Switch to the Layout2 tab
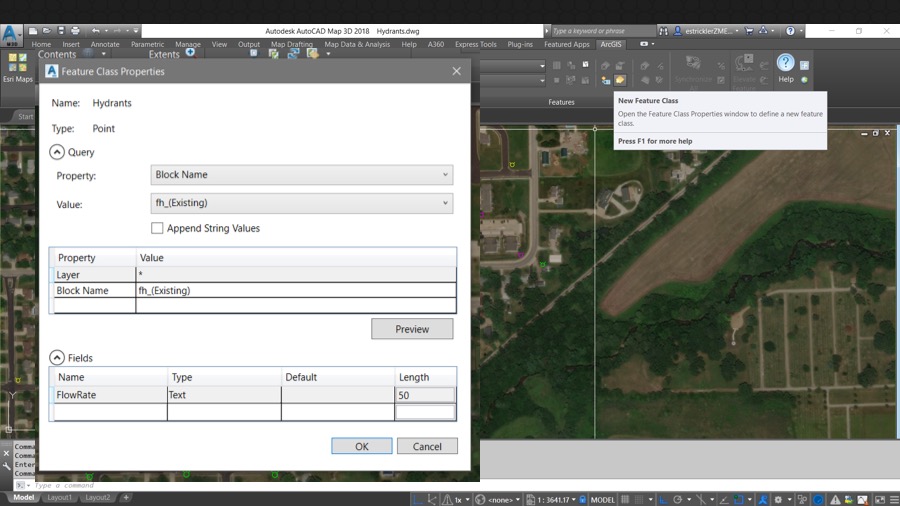This screenshot has width=900, height=506. 97,497
